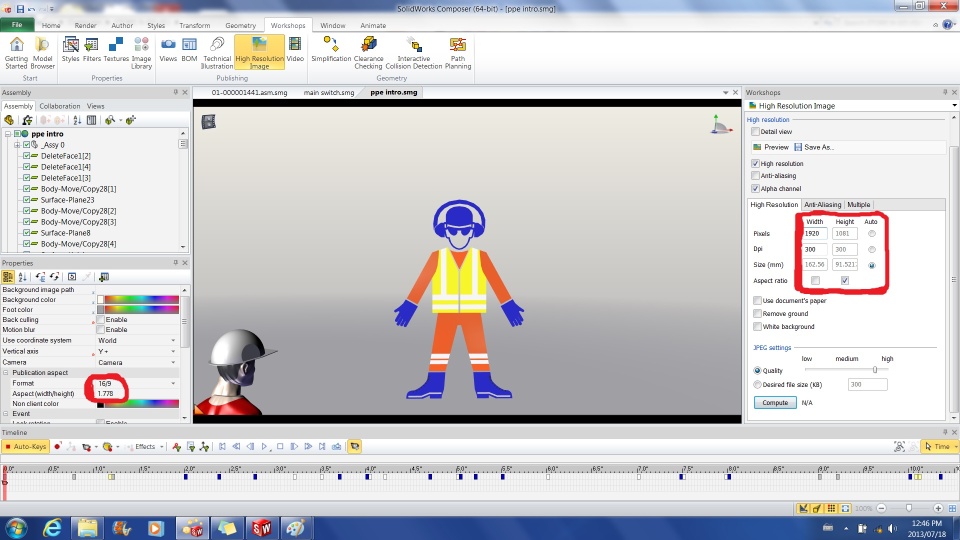Switch to the Render ribbon tab
The image size is (960, 540).
tap(85, 26)
